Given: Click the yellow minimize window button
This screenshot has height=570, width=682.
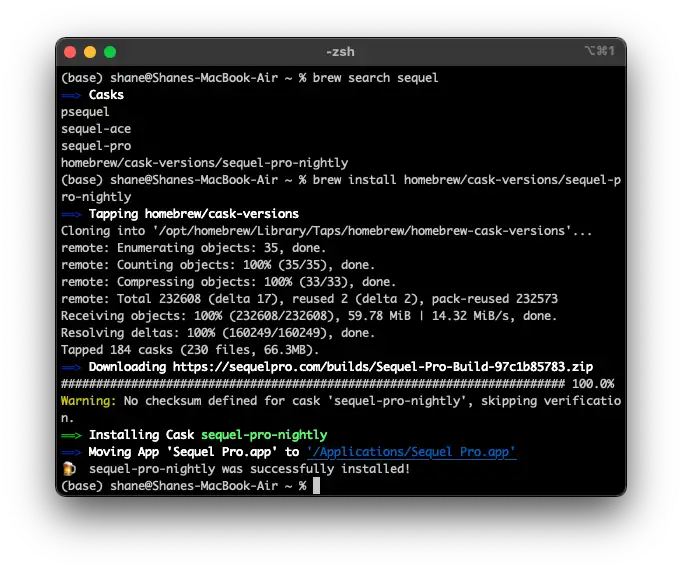Looking at the screenshot, I should click(90, 52).
